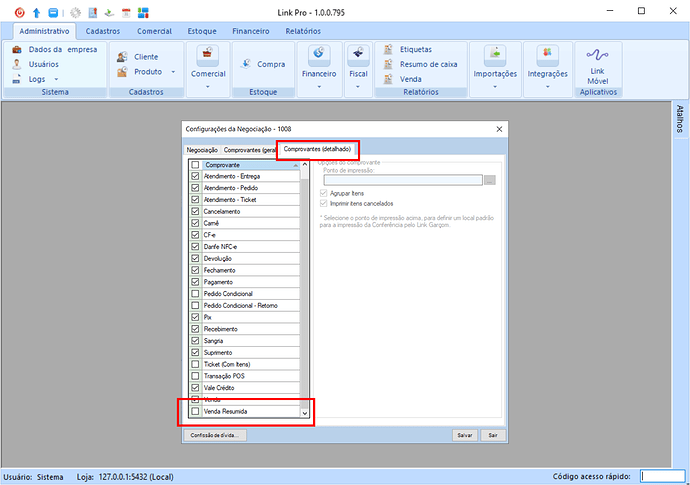Click the list scrollbar down arrow
The height and width of the screenshot is (485, 690).
coord(305,412)
